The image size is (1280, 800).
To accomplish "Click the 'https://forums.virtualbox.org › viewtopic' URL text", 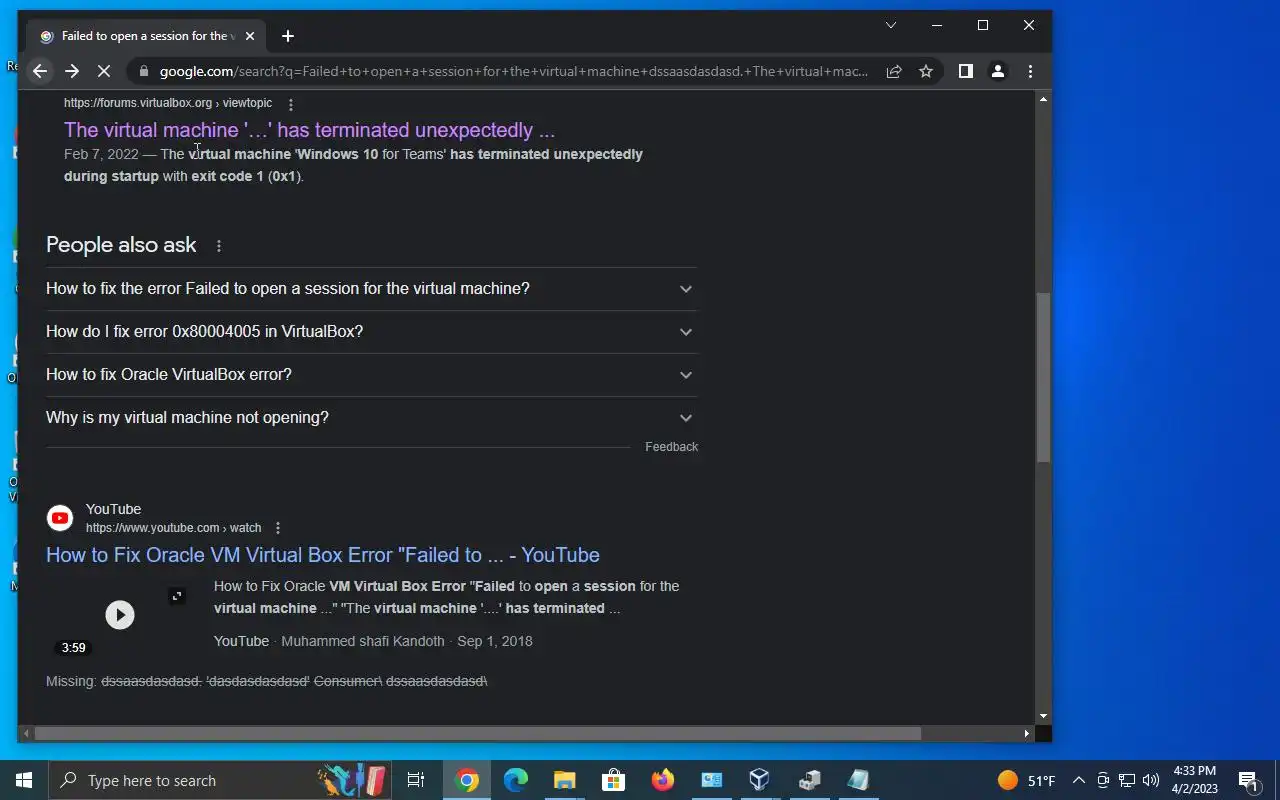I will [168, 103].
